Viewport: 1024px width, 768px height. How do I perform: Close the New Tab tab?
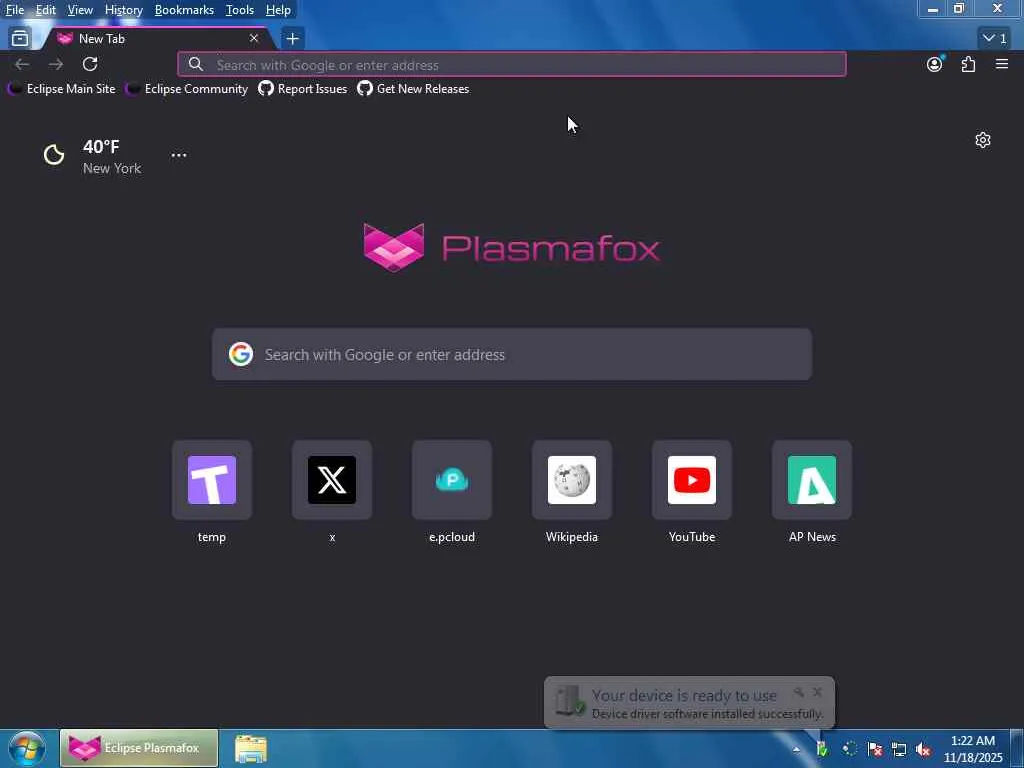click(254, 39)
